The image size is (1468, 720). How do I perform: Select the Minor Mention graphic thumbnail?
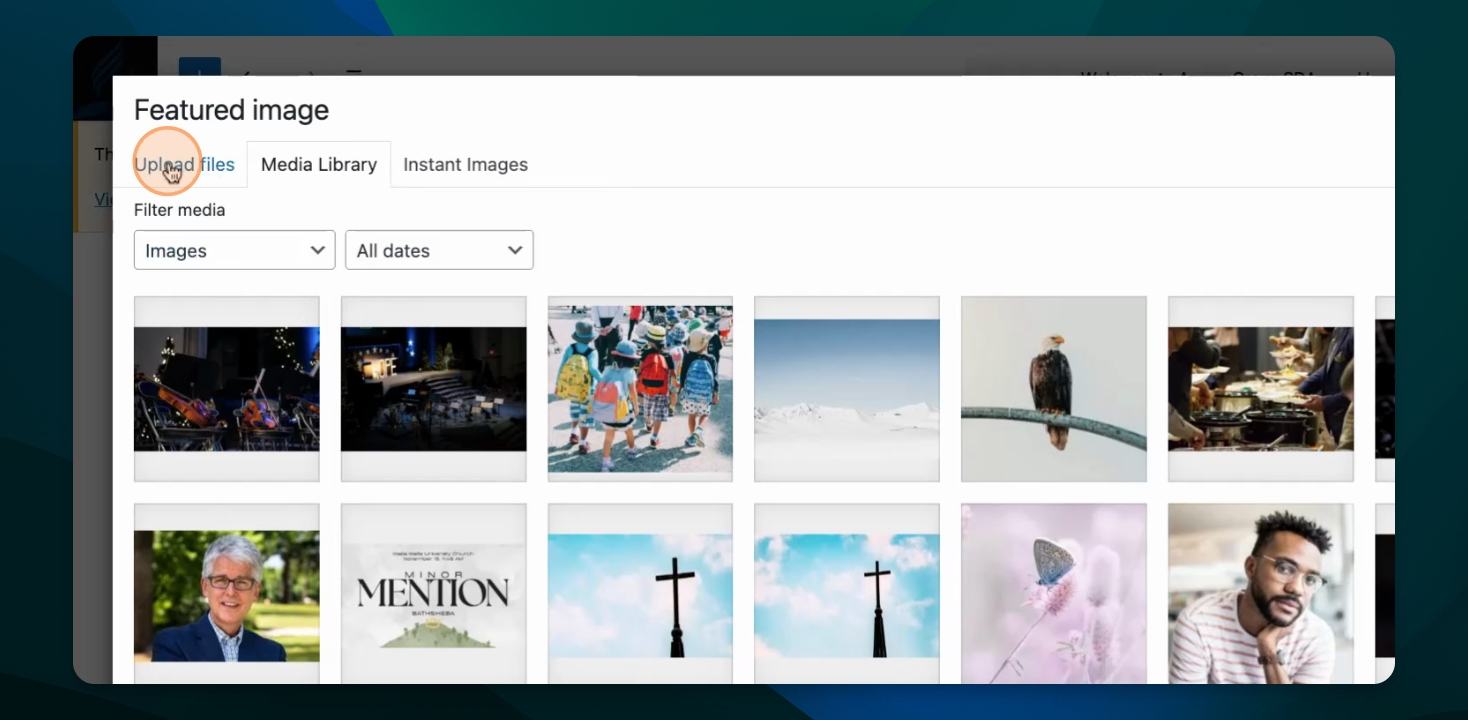pos(433,594)
